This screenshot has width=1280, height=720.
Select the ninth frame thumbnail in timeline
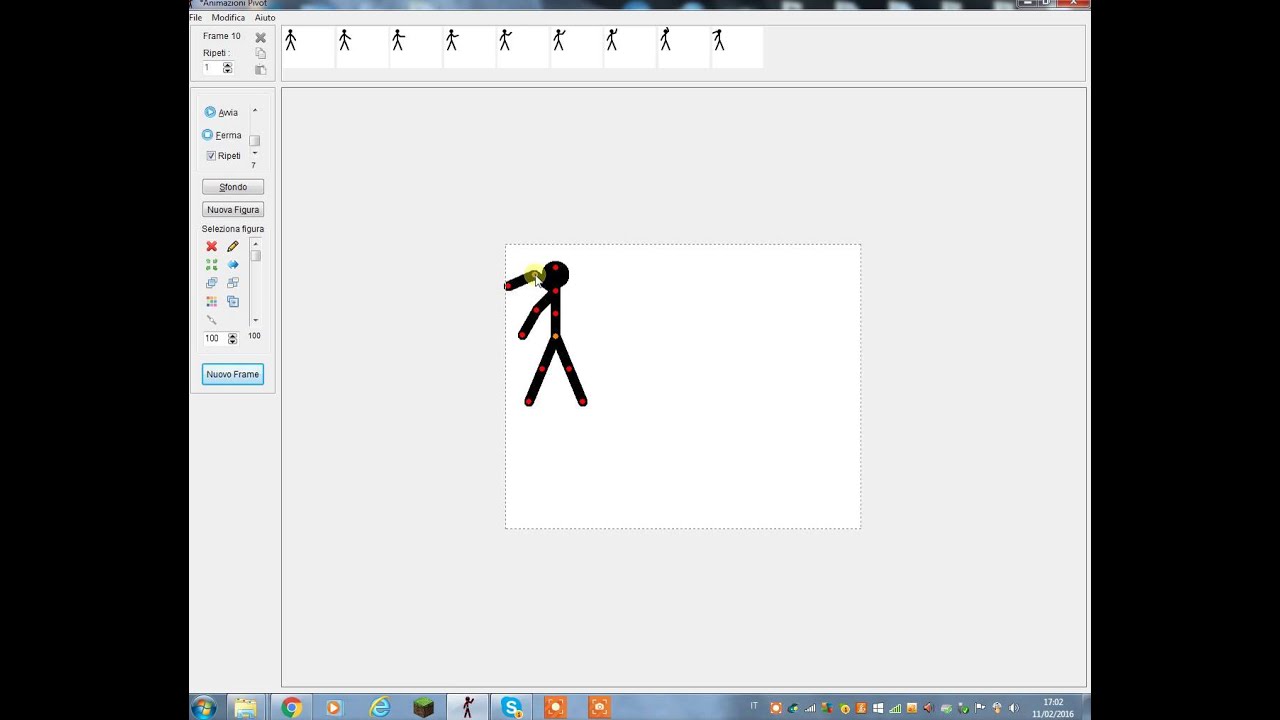[x=737, y=47]
